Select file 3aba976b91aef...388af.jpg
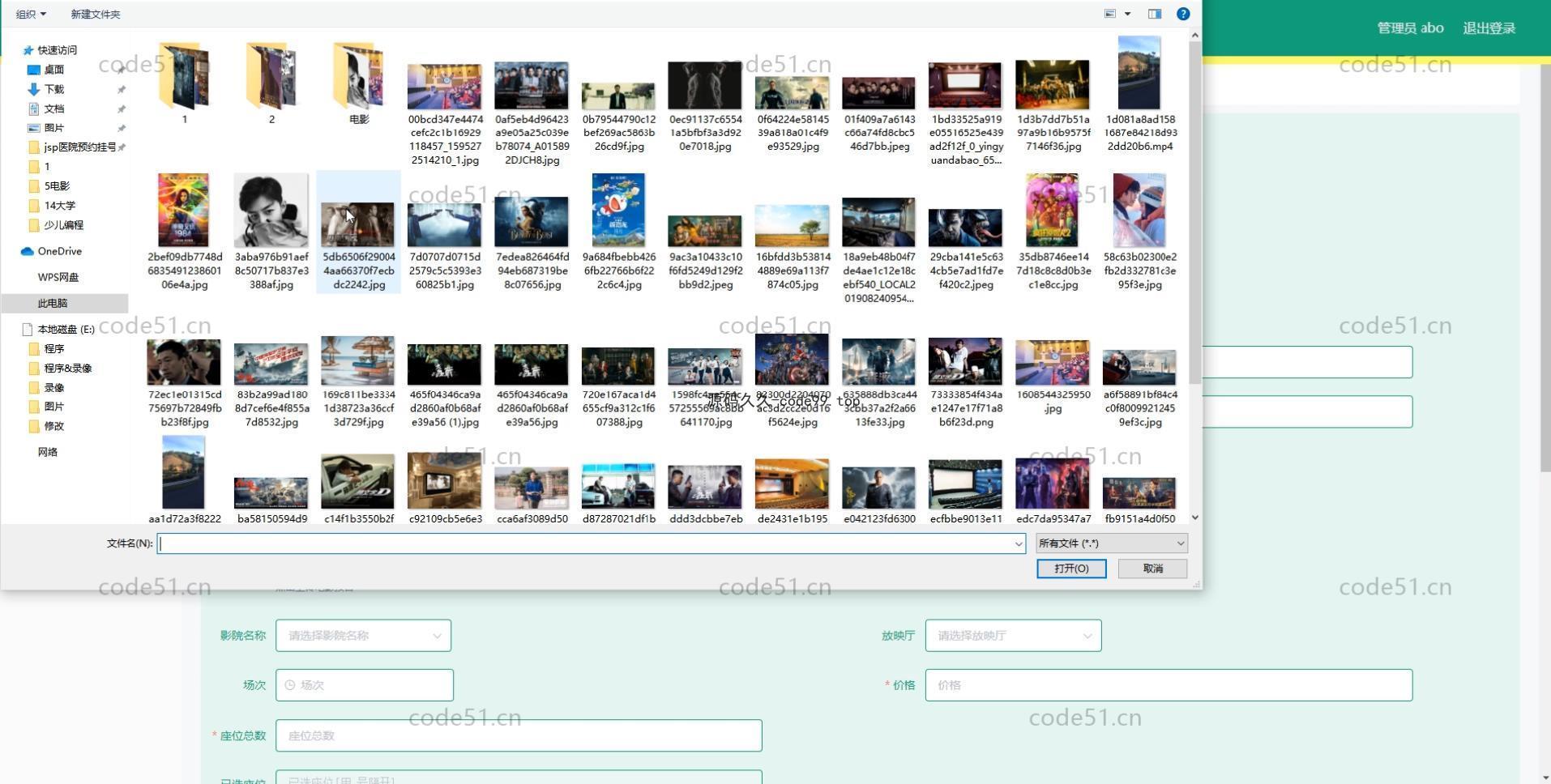Image resolution: width=1551 pixels, height=784 pixels. pos(271,232)
